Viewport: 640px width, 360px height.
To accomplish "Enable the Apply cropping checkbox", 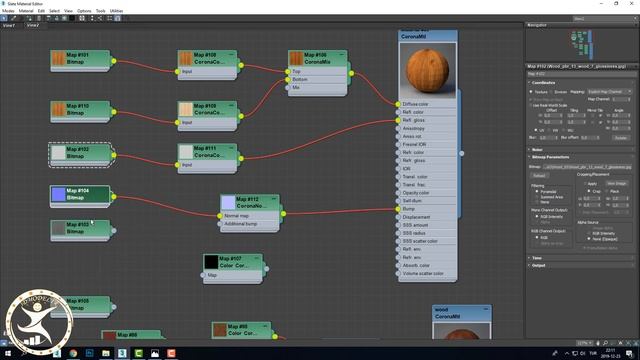I will [x=585, y=184].
